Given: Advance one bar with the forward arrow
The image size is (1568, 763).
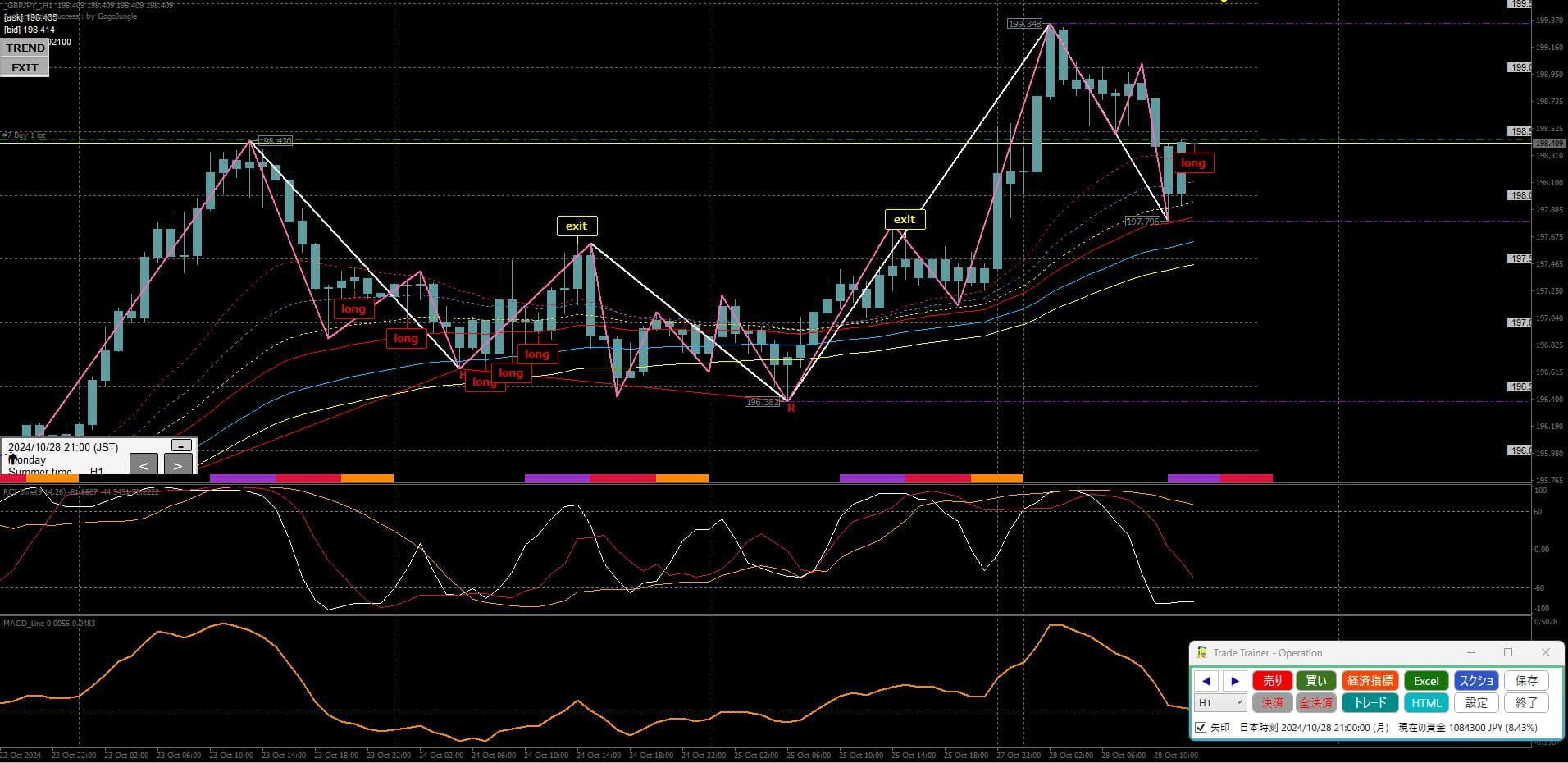Looking at the screenshot, I should (x=1235, y=681).
